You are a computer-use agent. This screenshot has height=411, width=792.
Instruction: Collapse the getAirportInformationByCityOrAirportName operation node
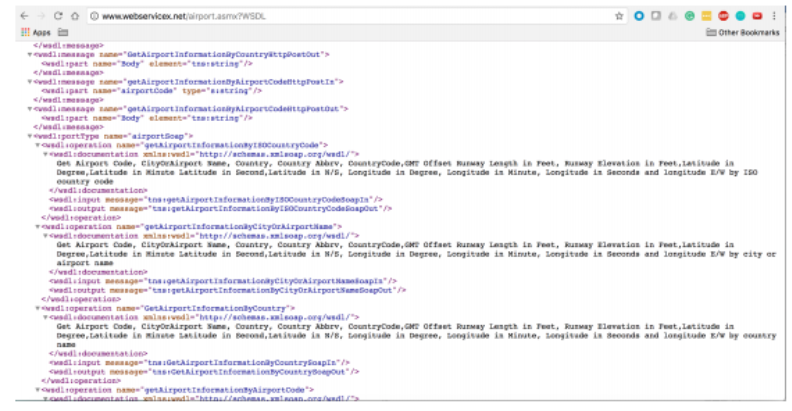pyautogui.click(x=37, y=227)
